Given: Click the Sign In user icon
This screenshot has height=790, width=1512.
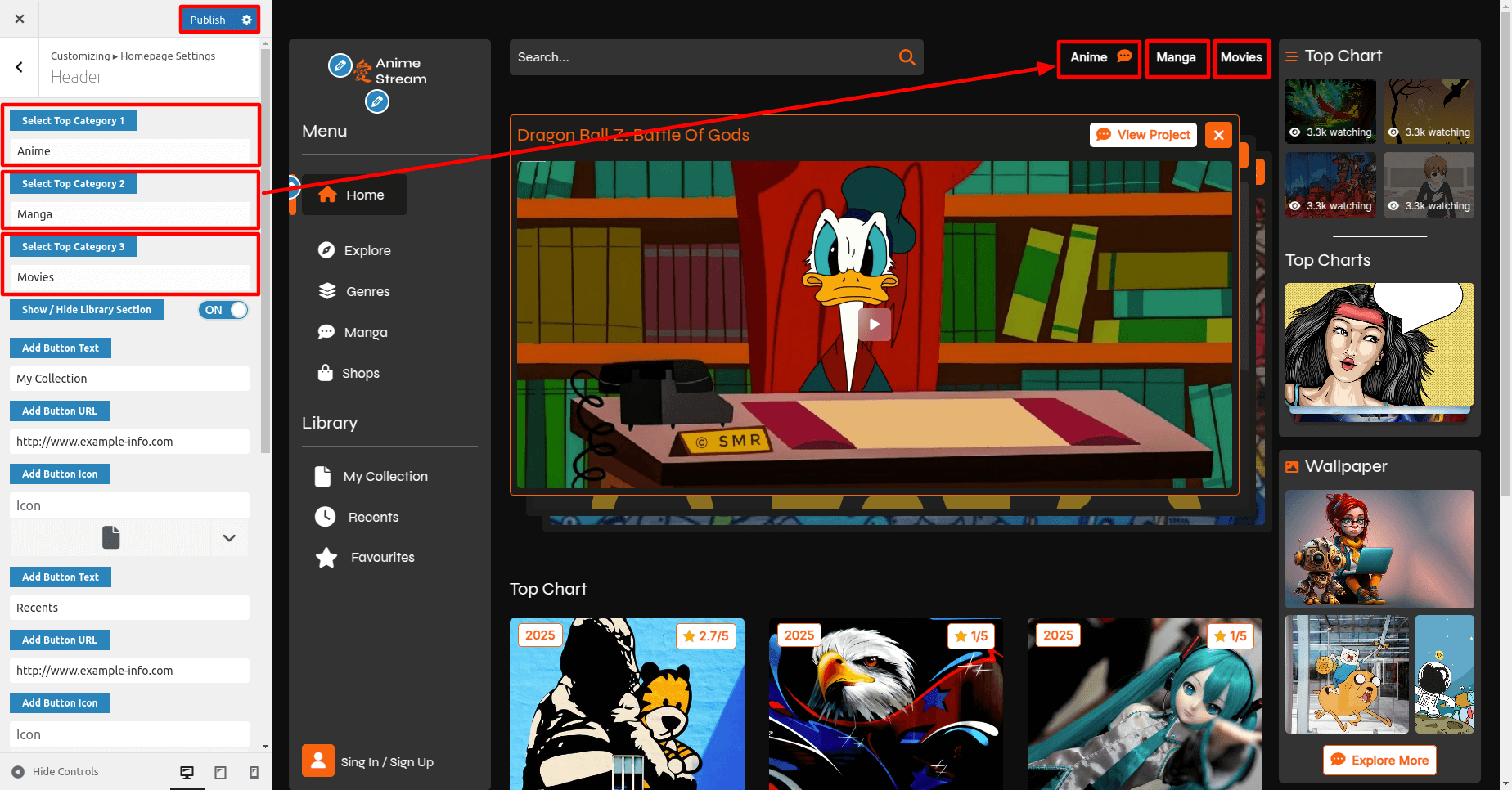Looking at the screenshot, I should (x=318, y=761).
